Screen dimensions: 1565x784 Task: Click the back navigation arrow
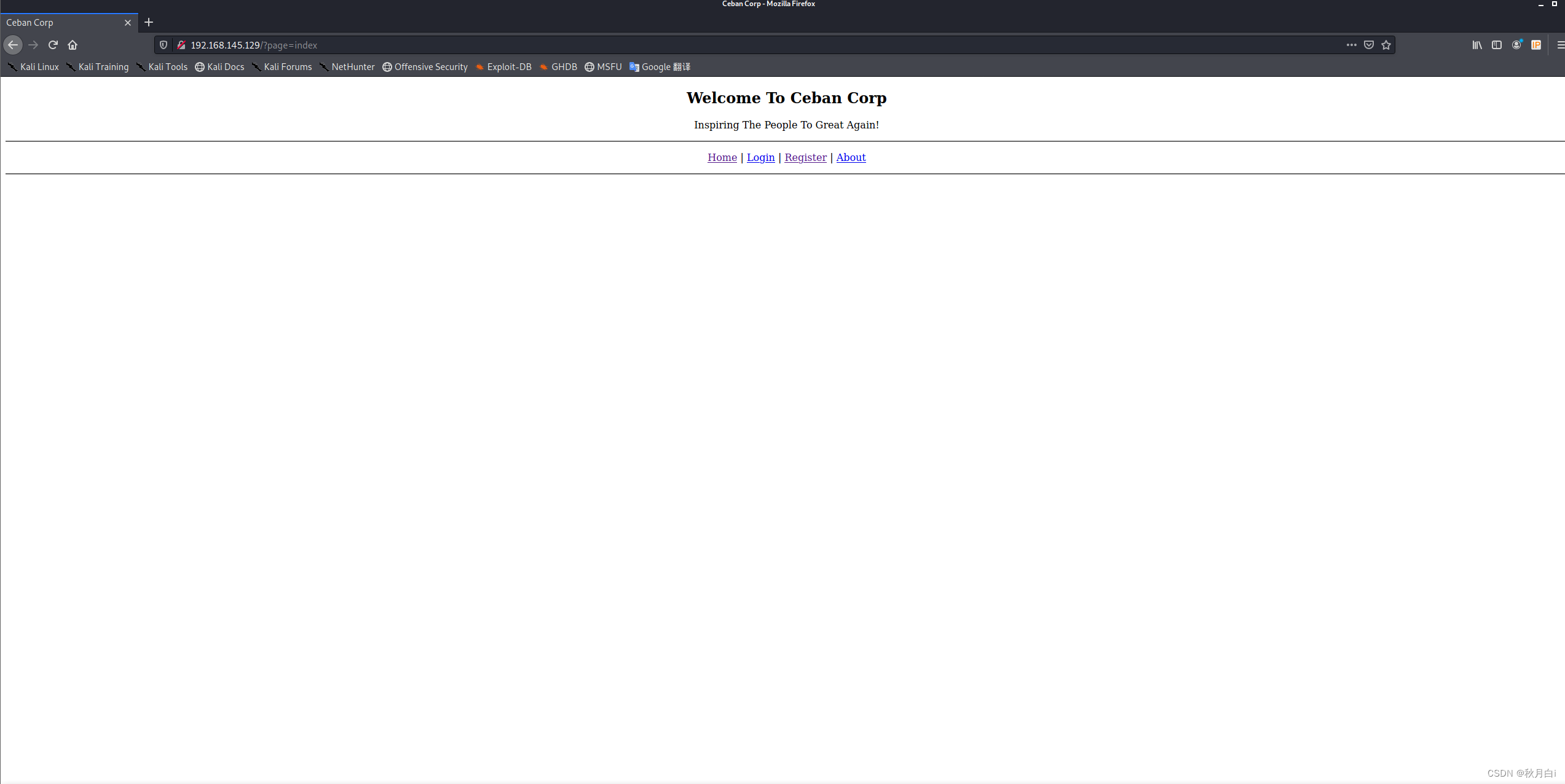tap(13, 45)
